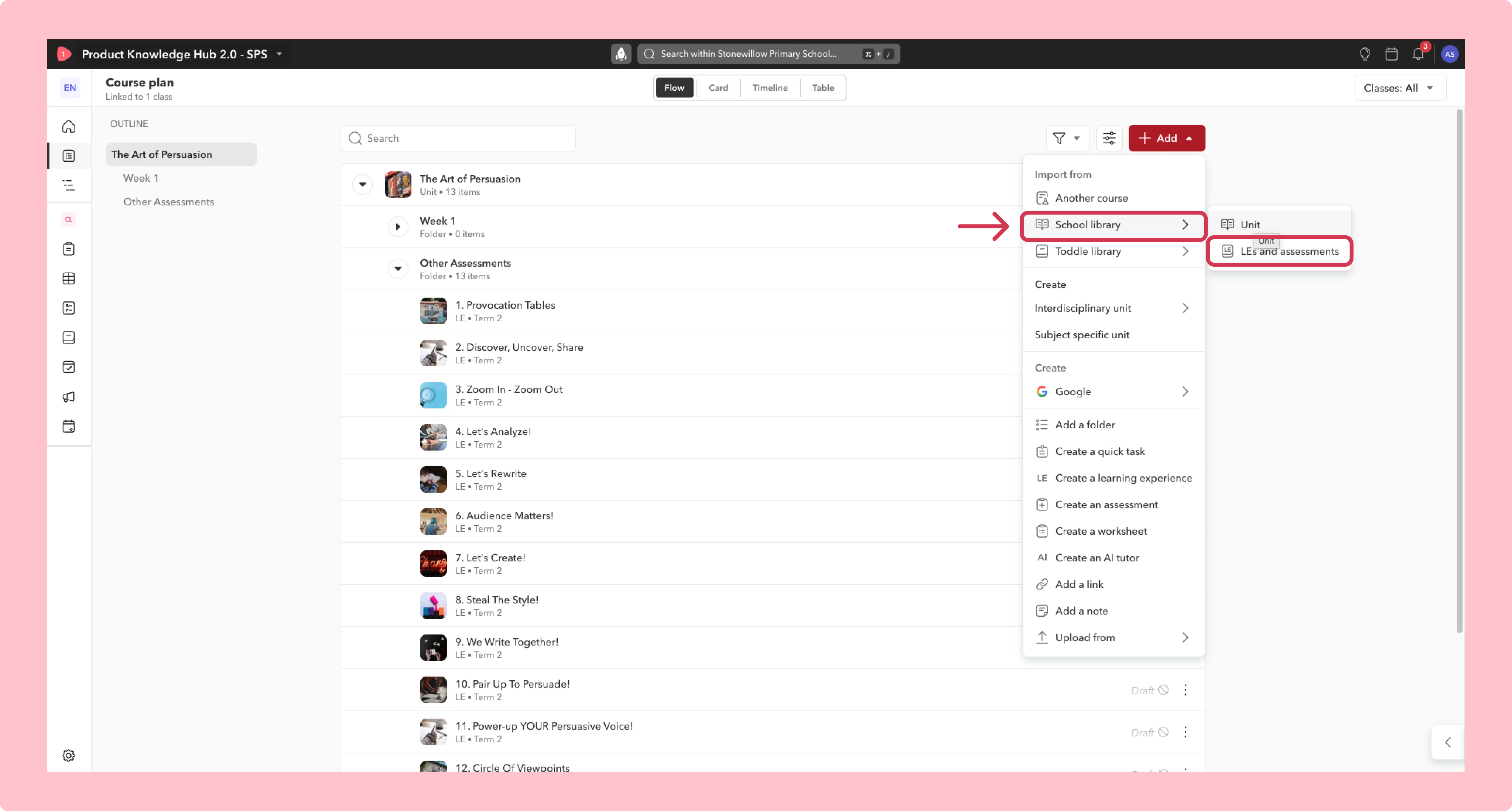Collapse The Art of Persuasion unit
This screenshot has width=1512, height=811.
point(363,184)
